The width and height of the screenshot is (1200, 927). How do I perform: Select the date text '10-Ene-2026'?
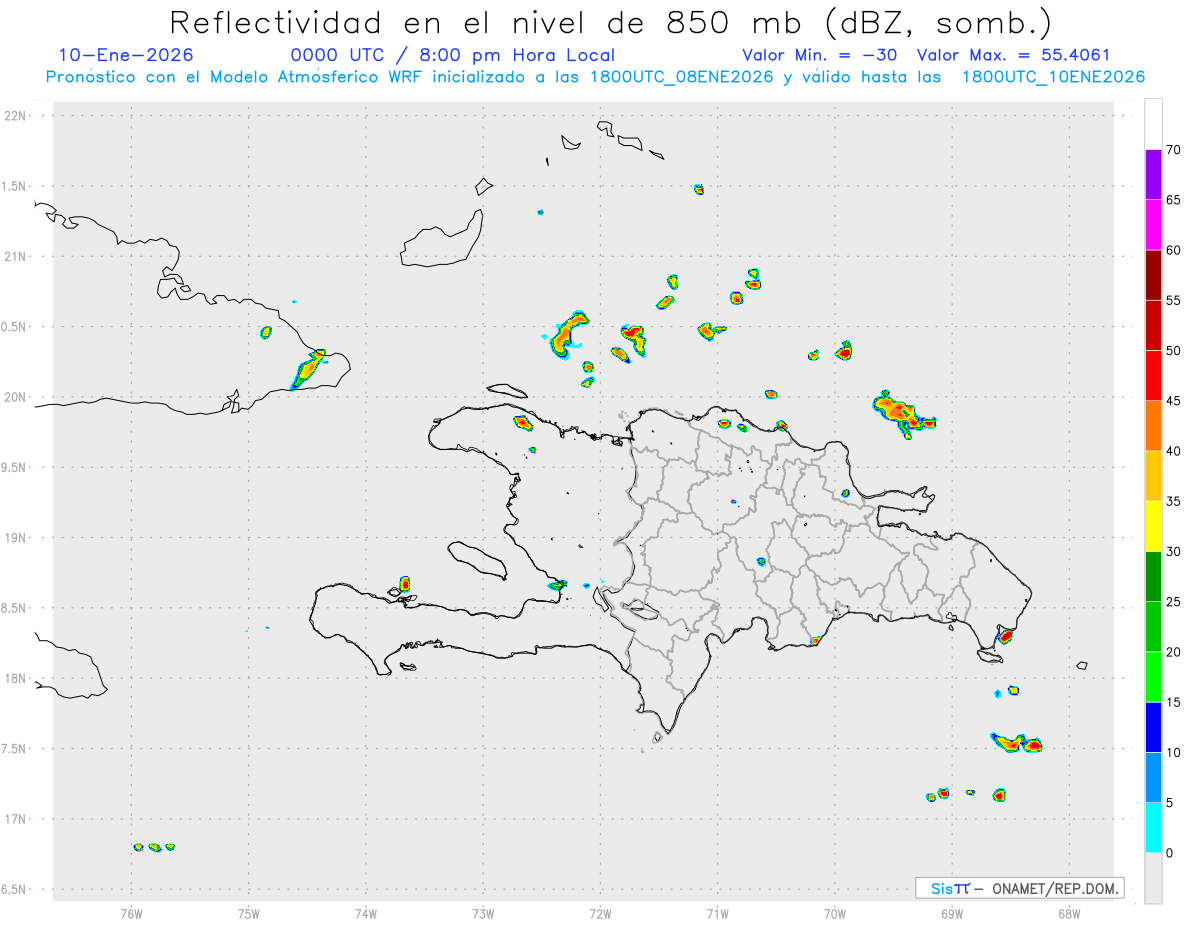coord(126,55)
